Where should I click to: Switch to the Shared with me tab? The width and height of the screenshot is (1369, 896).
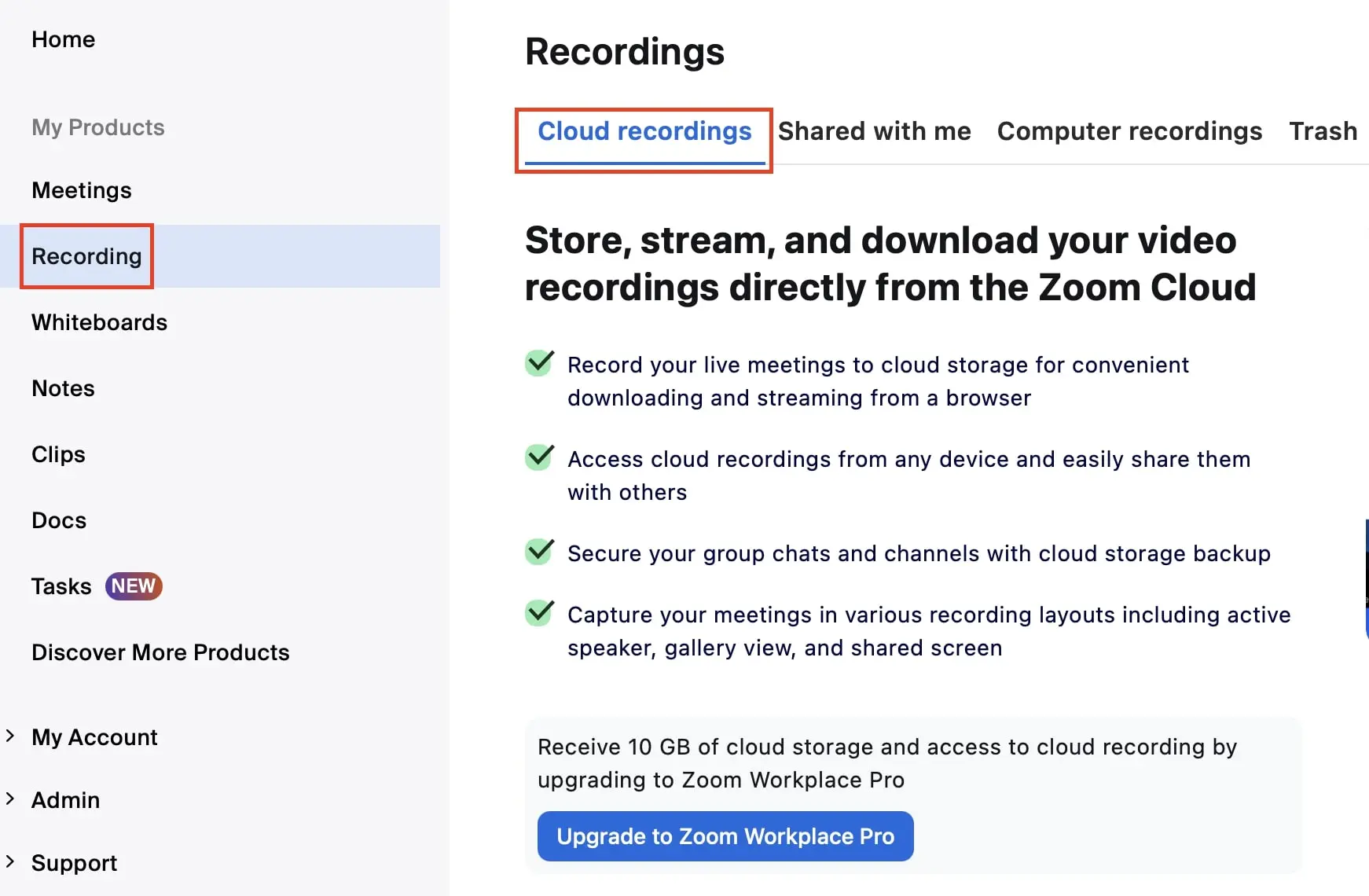[875, 131]
